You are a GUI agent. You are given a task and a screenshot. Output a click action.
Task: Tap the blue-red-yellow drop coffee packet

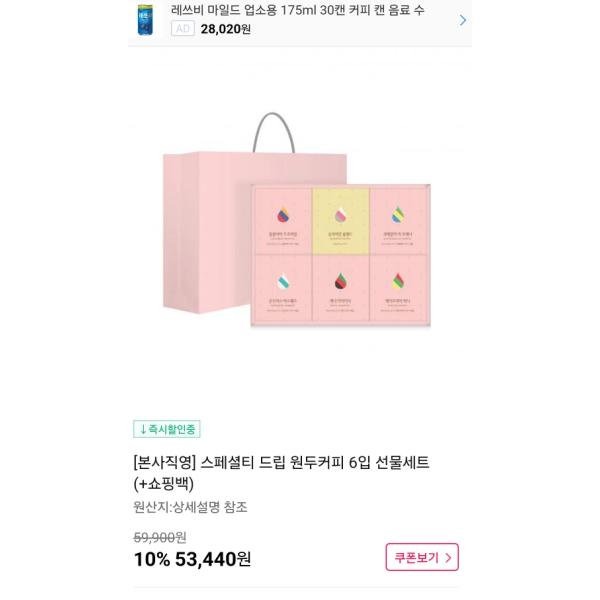coord(283,222)
